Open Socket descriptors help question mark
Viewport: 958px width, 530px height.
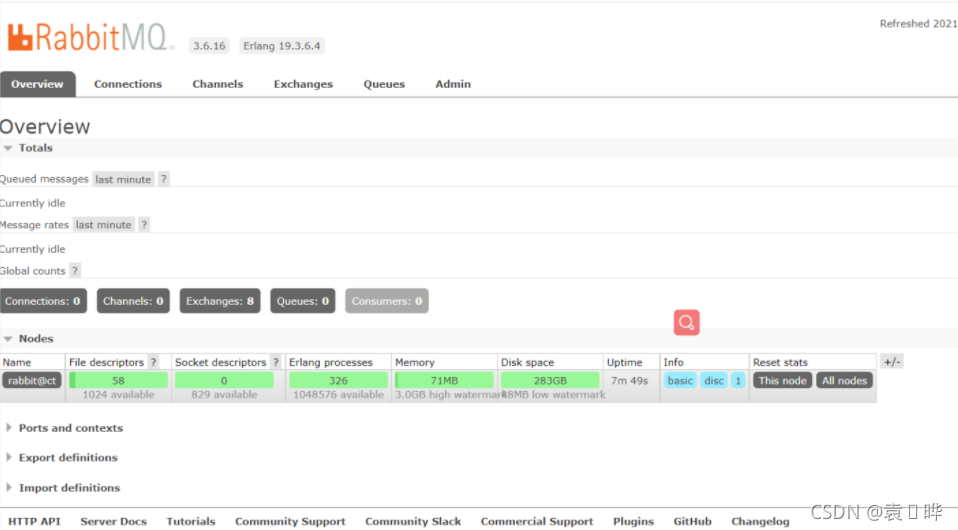click(276, 362)
